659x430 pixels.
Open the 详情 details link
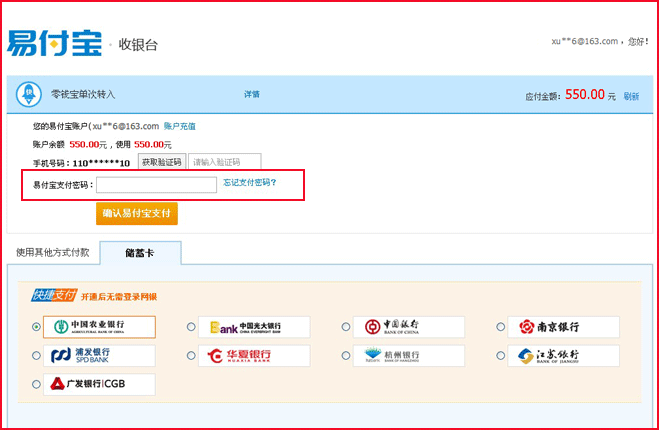(x=252, y=94)
